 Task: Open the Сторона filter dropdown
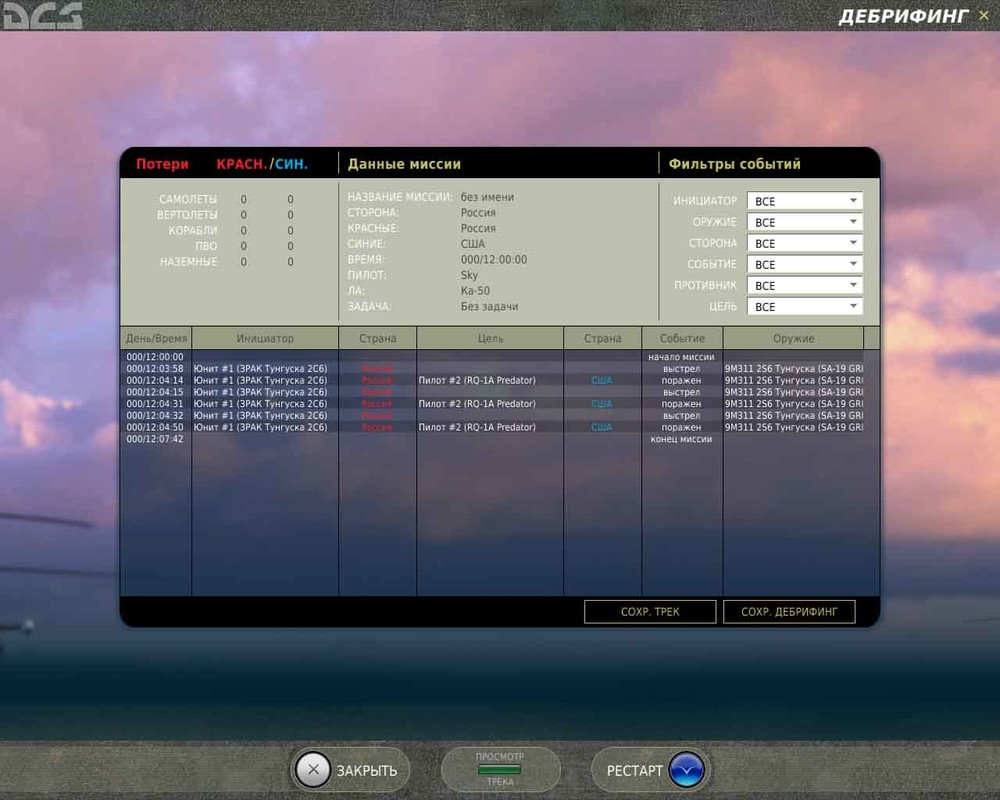[805, 243]
